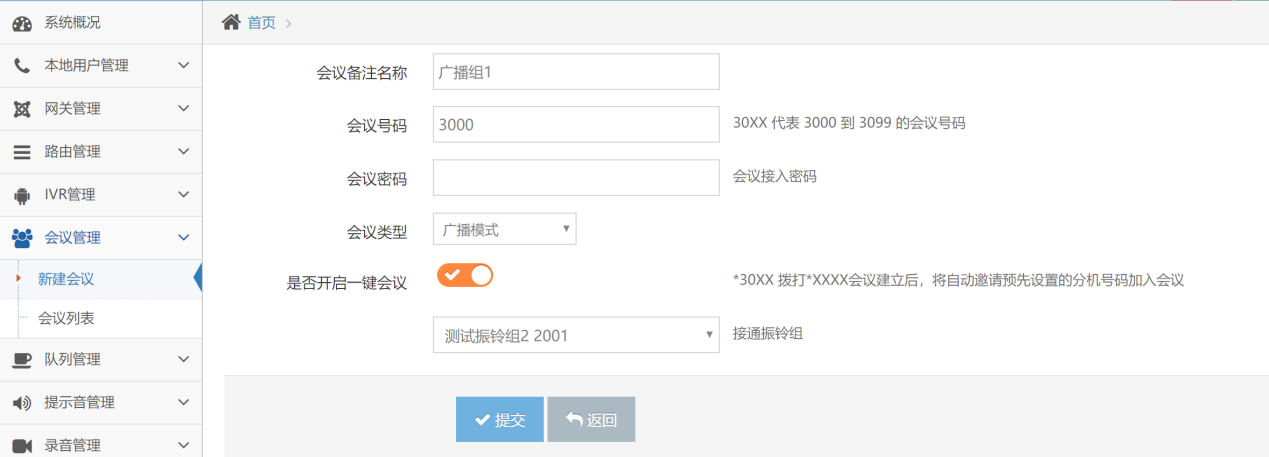Collapse the 会议管理 menu chevron

(x=183, y=238)
